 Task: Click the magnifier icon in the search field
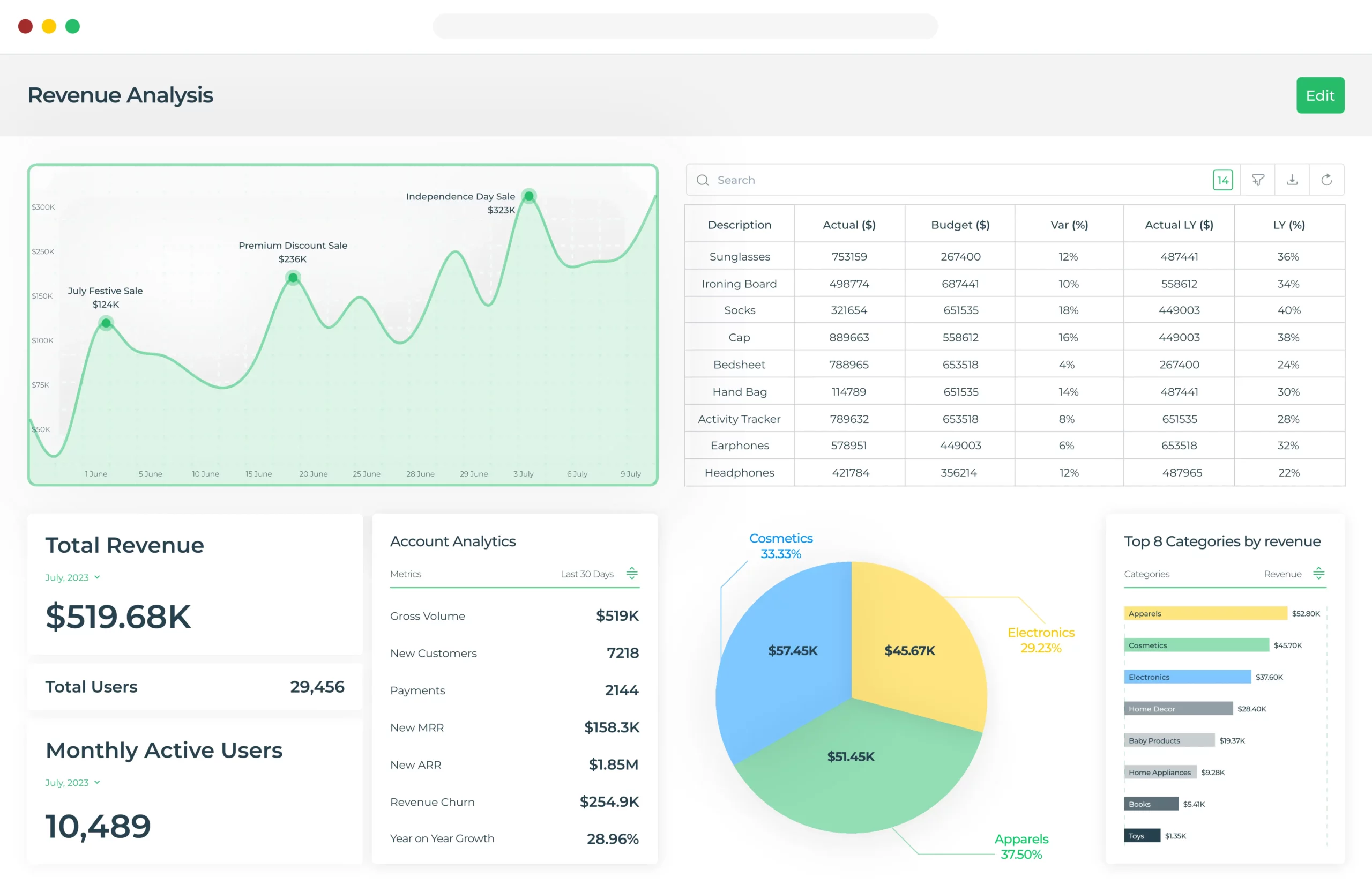(x=702, y=180)
